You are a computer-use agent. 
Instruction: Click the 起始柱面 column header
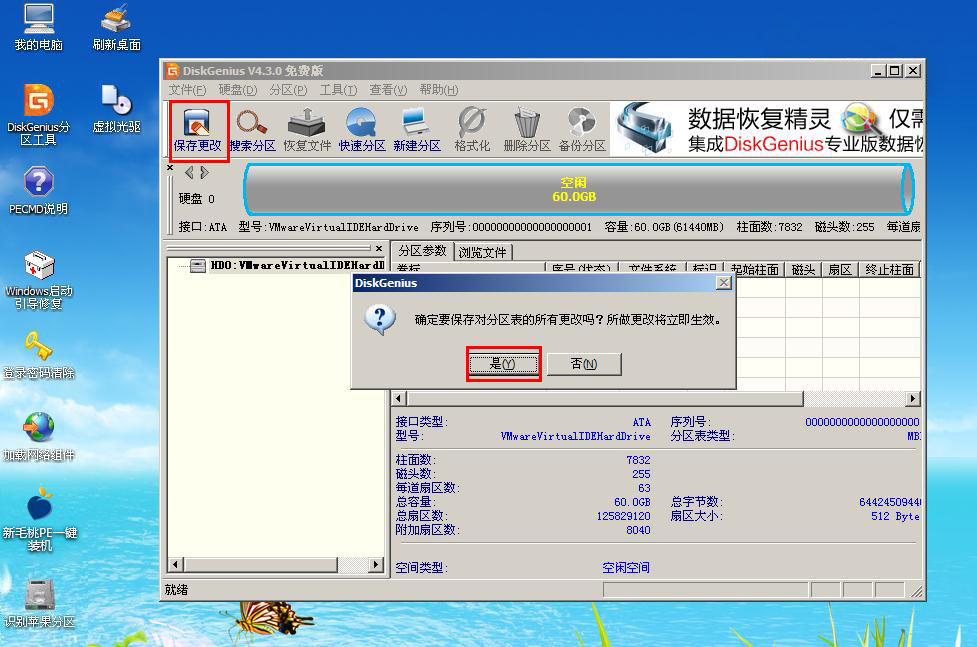coord(755,270)
